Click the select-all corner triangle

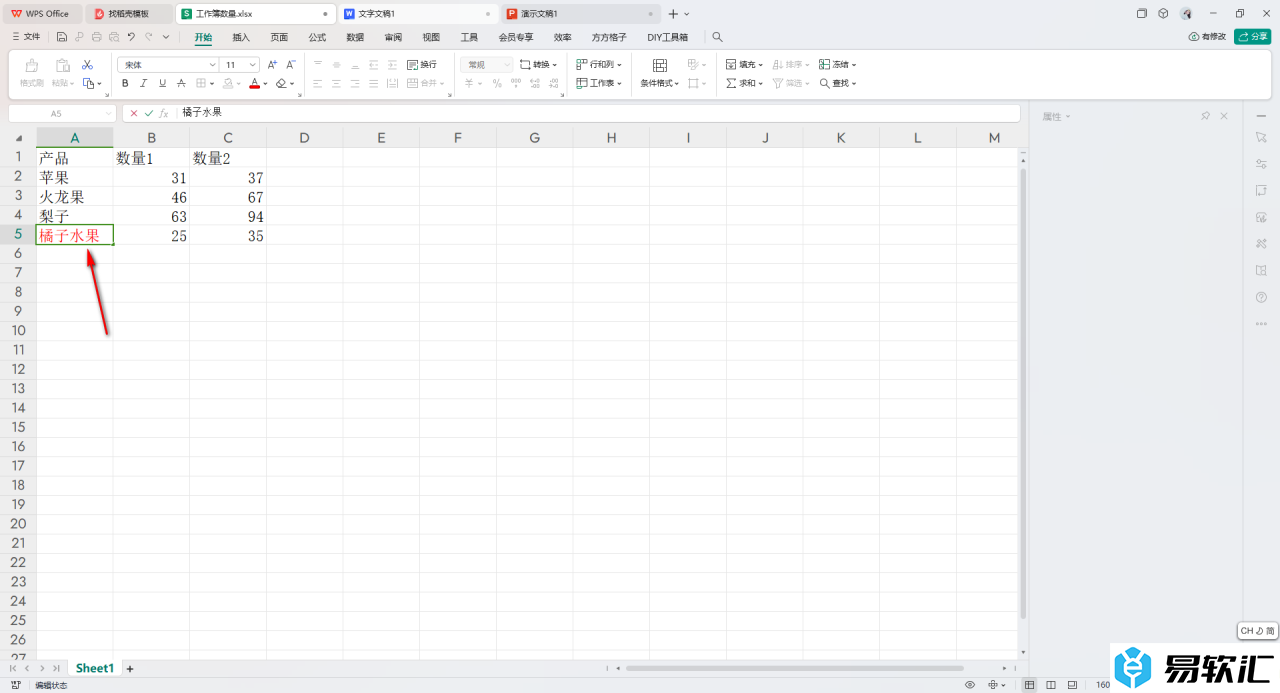click(x=18, y=138)
